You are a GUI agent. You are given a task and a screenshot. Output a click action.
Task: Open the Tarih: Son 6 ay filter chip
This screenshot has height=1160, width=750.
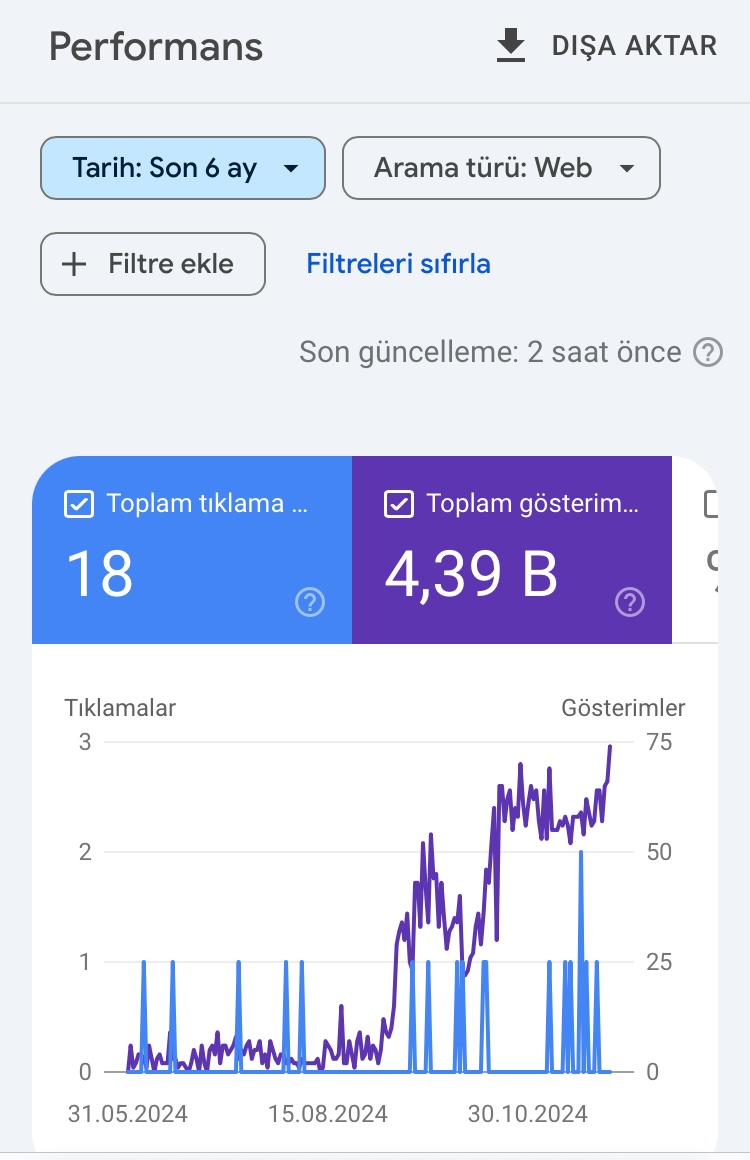click(x=183, y=168)
